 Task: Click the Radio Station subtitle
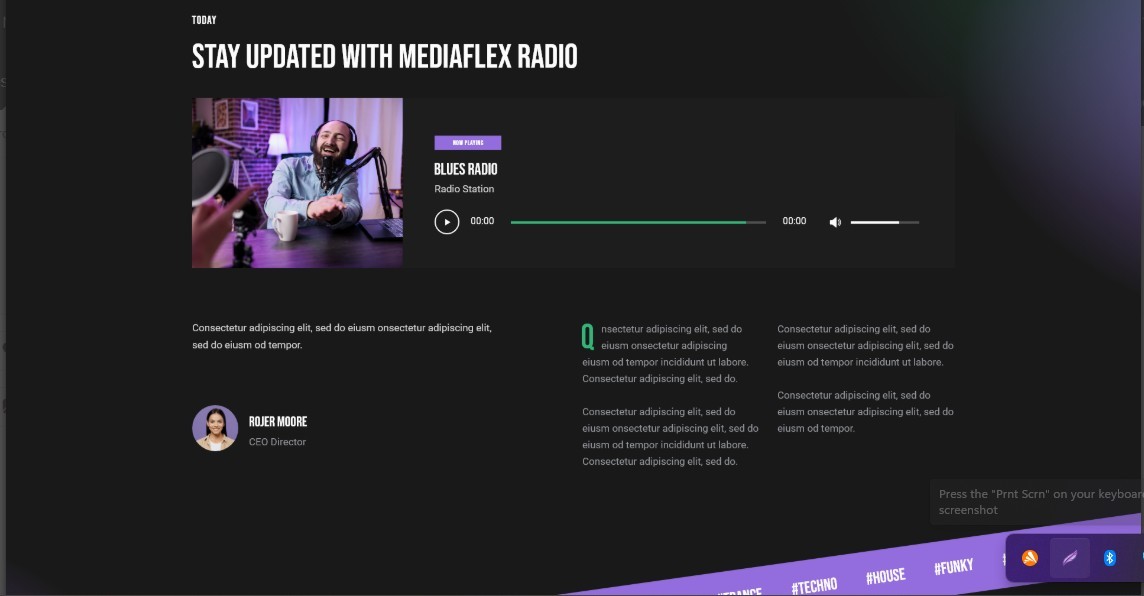click(464, 189)
